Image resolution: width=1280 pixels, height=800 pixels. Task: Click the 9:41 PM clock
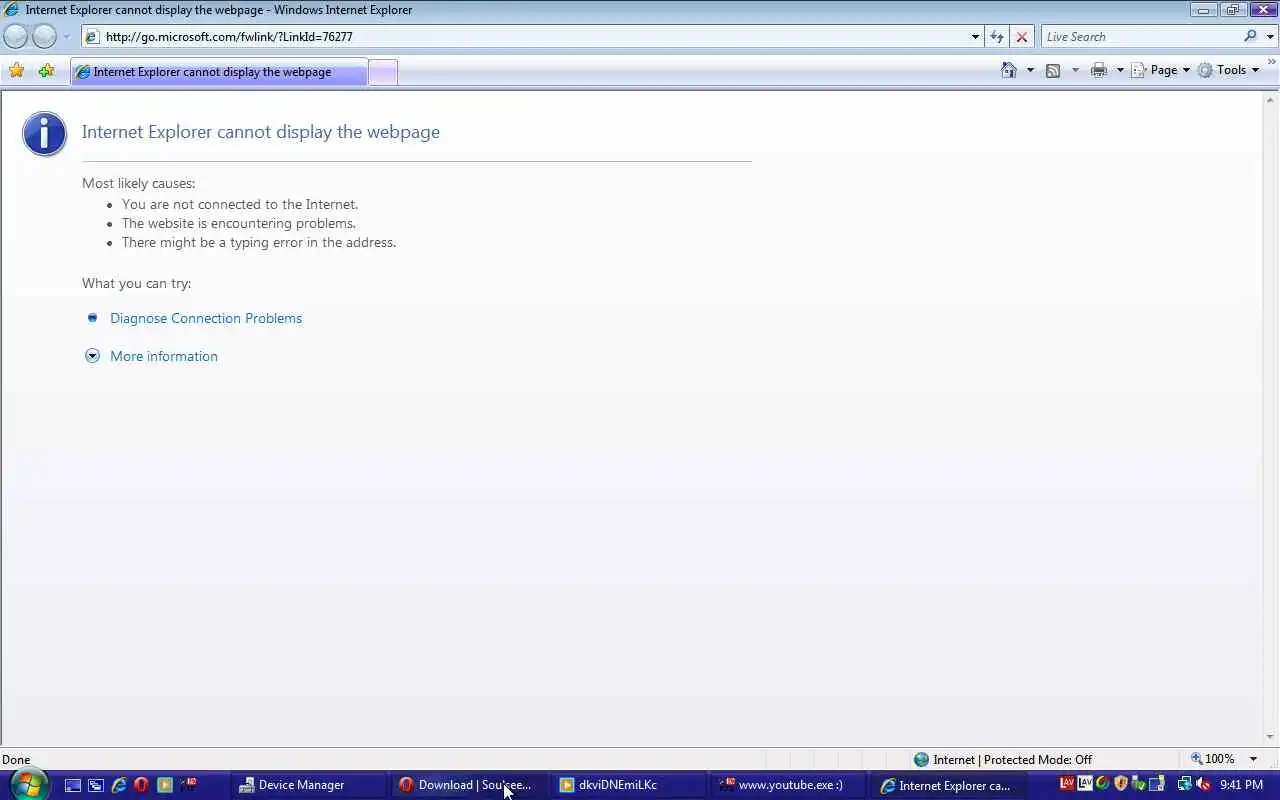point(1241,785)
